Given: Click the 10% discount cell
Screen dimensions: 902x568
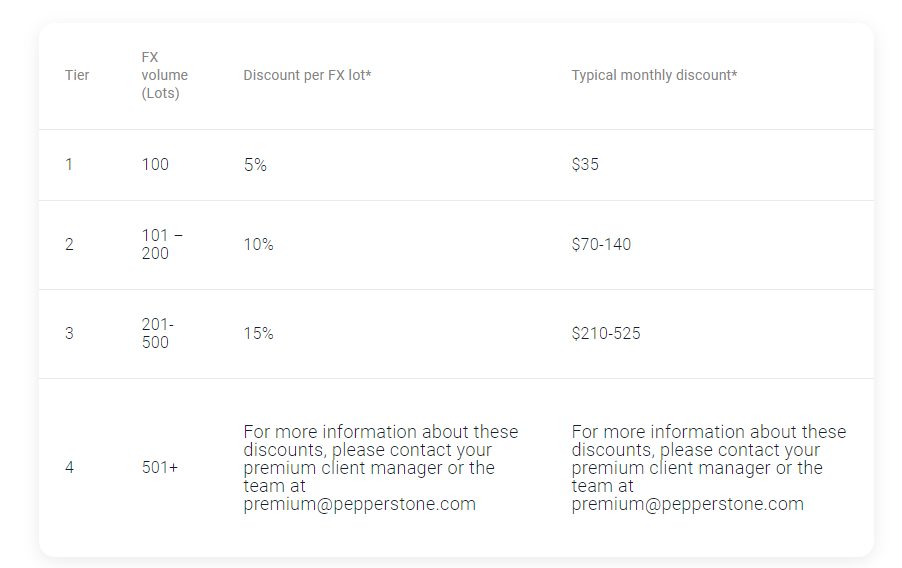Looking at the screenshot, I should pyautogui.click(x=258, y=245).
